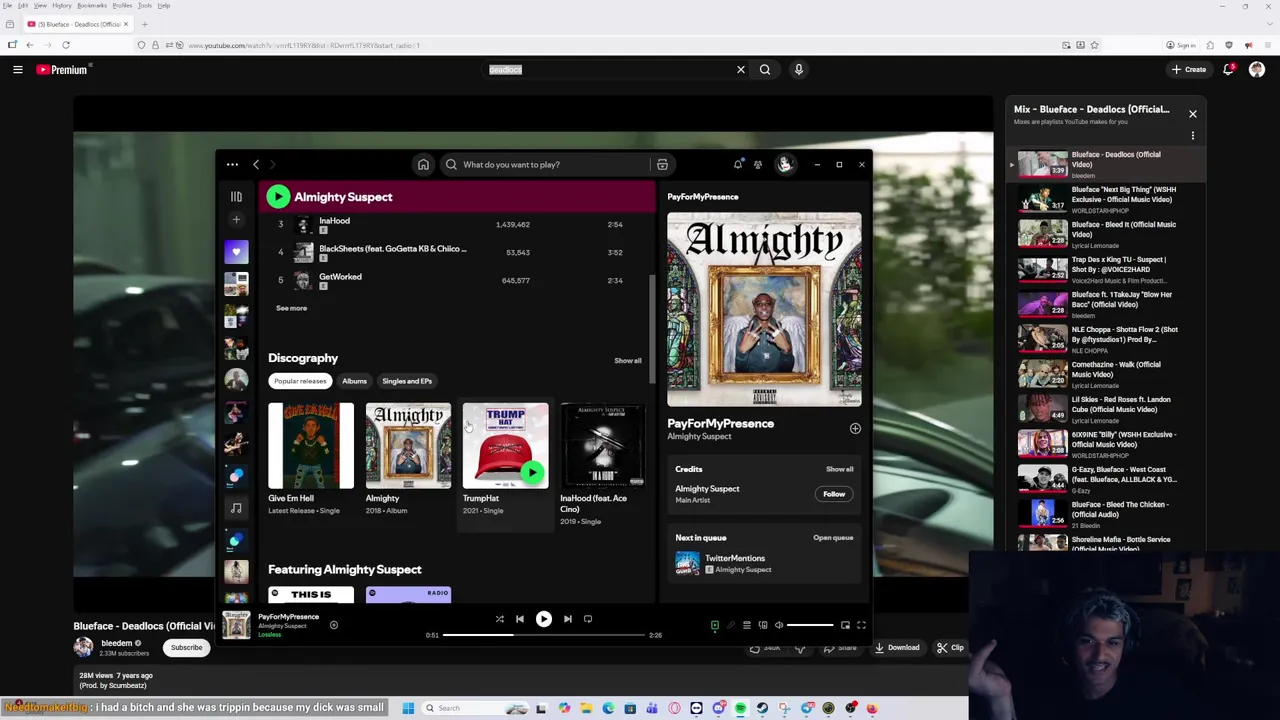Open the YouTube guide hamburger menu

[x=17, y=70]
